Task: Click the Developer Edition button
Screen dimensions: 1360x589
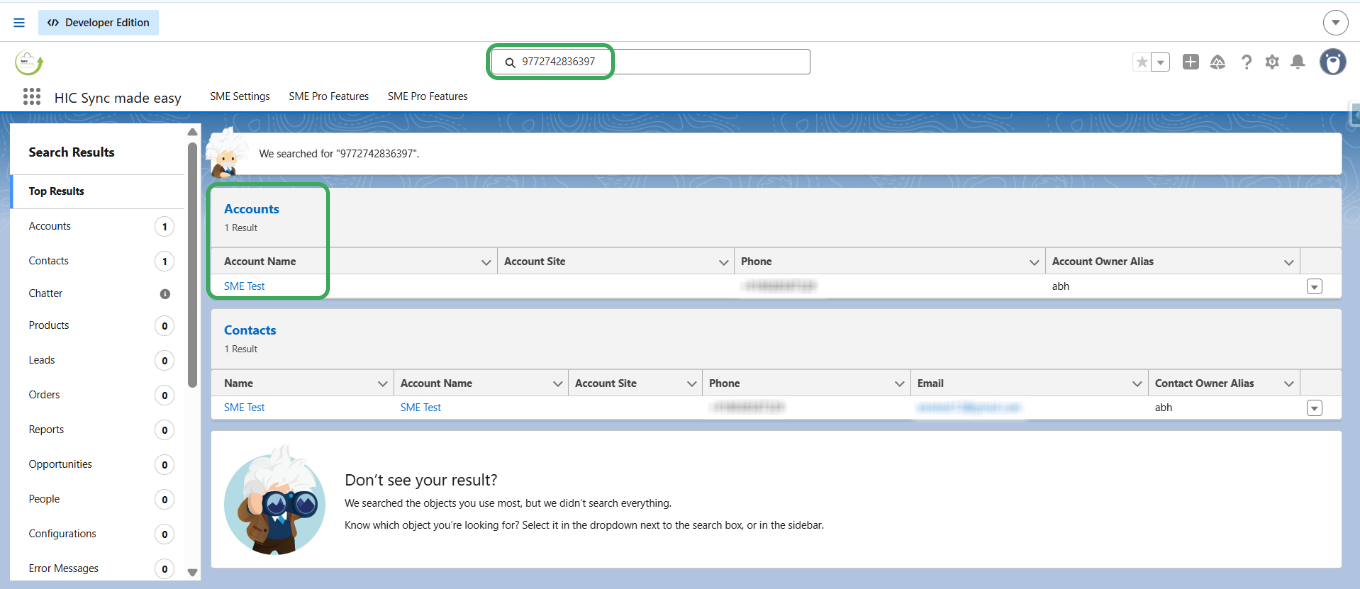Action: (x=98, y=22)
